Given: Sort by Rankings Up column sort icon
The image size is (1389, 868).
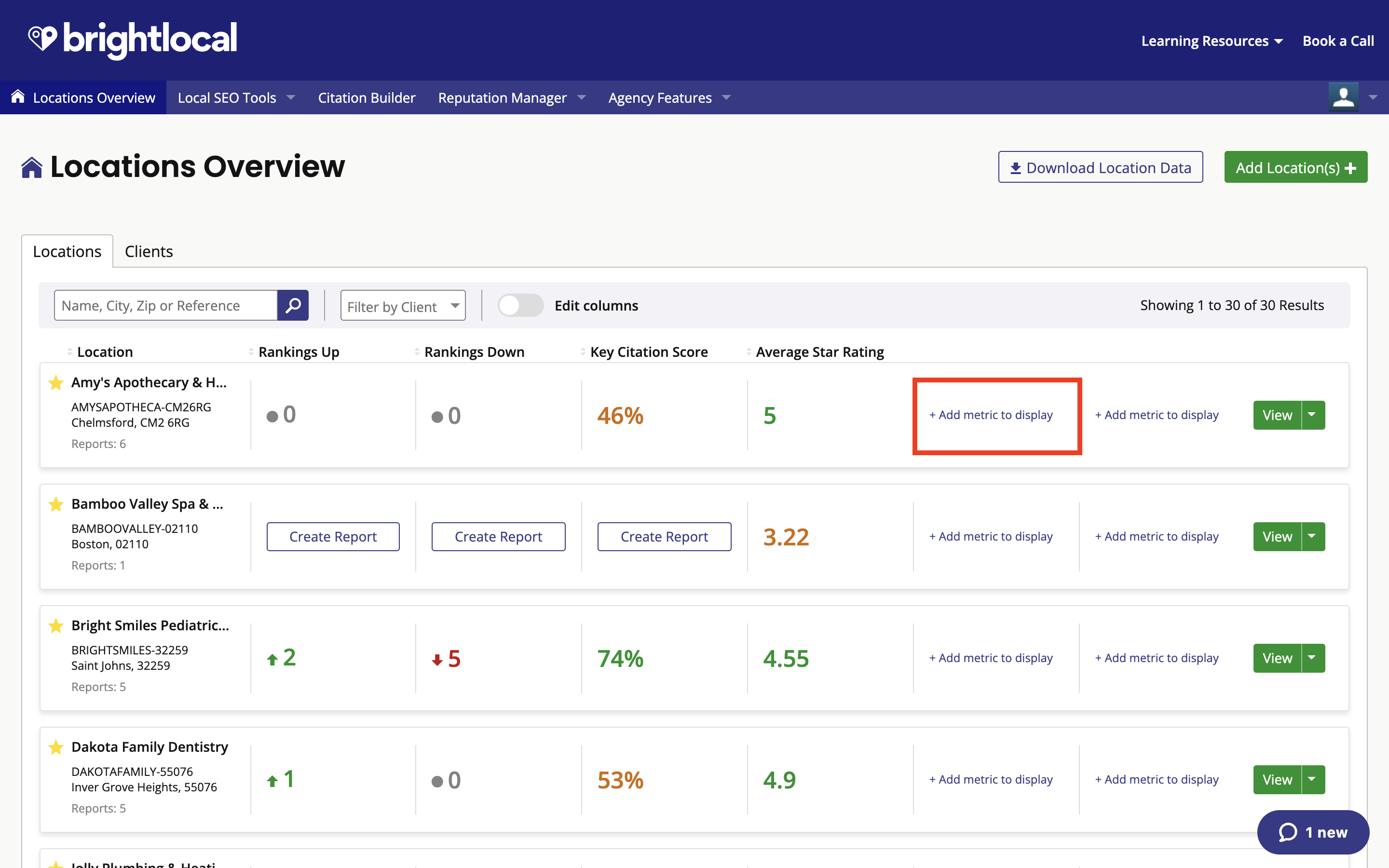Looking at the screenshot, I should click(251, 352).
